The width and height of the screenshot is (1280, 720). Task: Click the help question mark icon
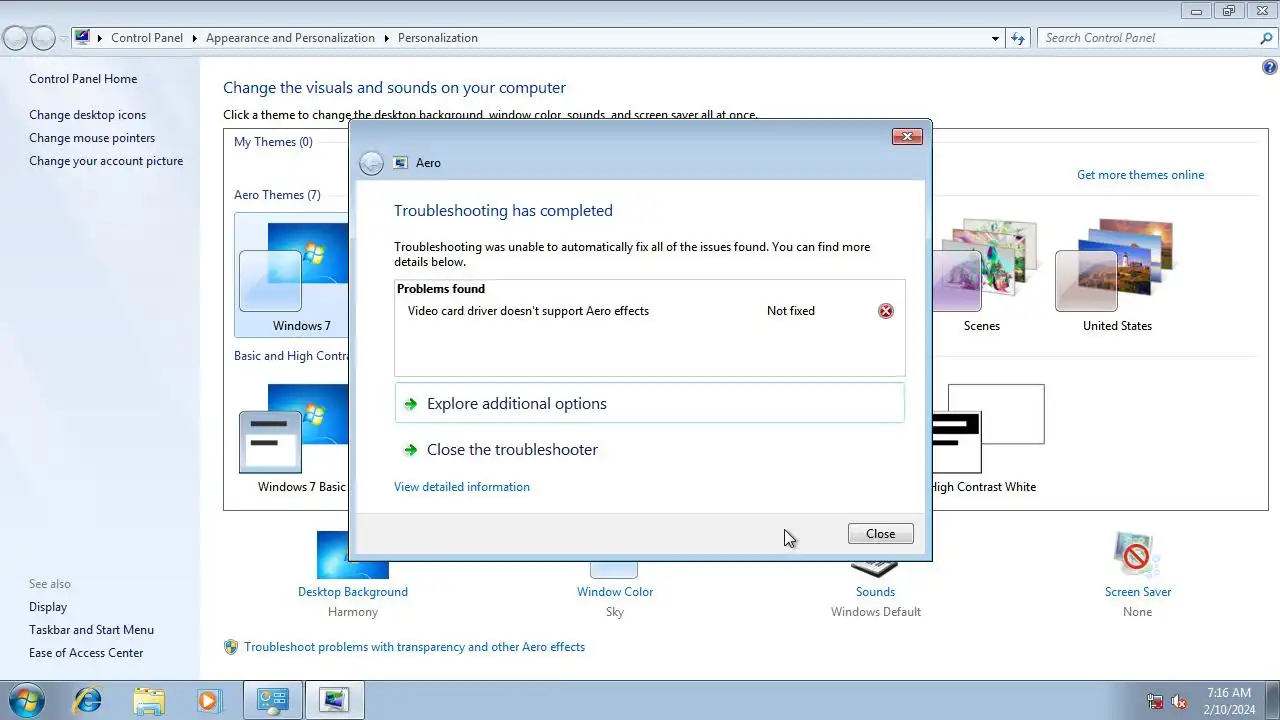click(x=1270, y=68)
